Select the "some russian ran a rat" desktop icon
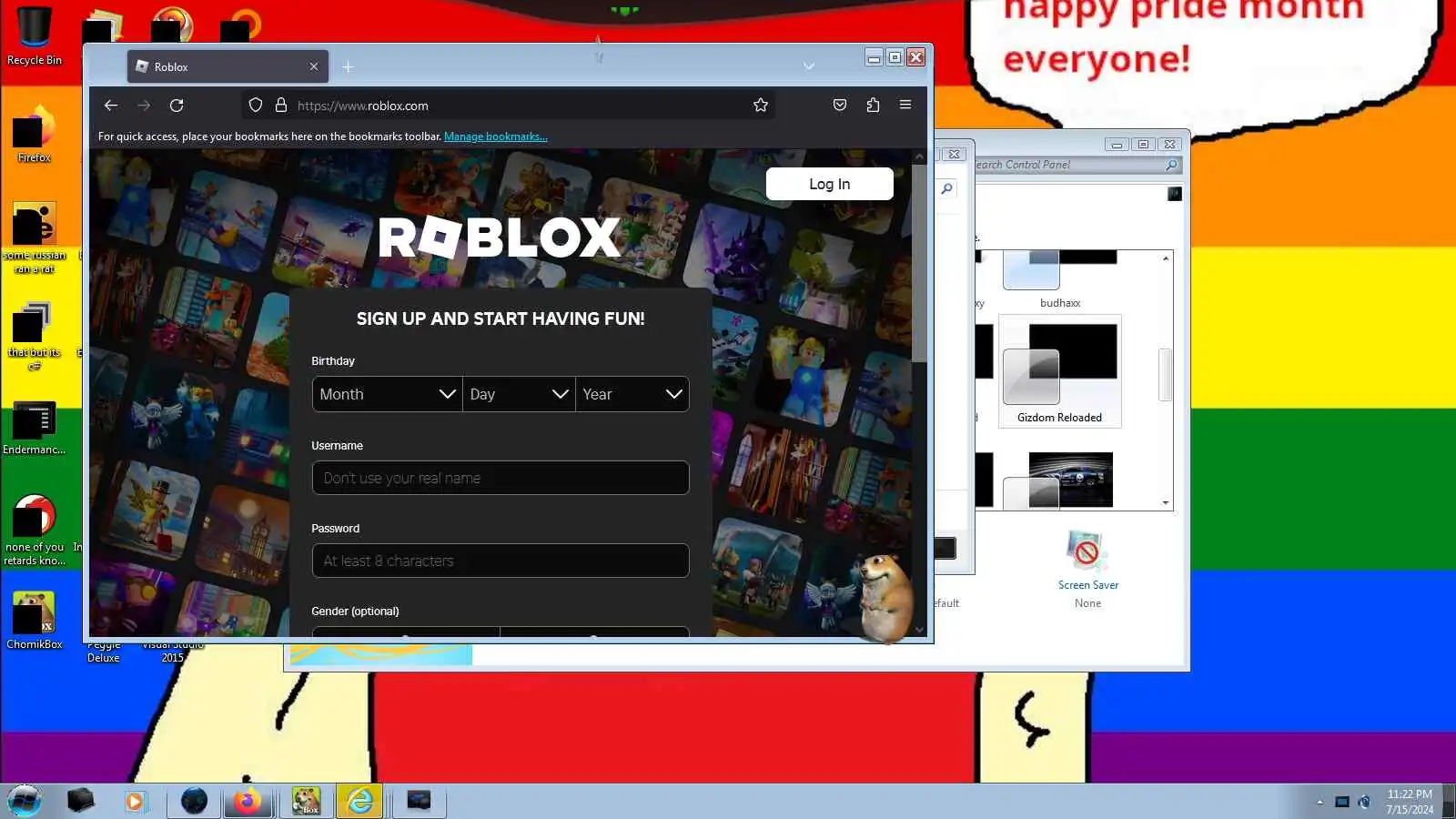This screenshot has width=1456, height=819. pos(35,238)
